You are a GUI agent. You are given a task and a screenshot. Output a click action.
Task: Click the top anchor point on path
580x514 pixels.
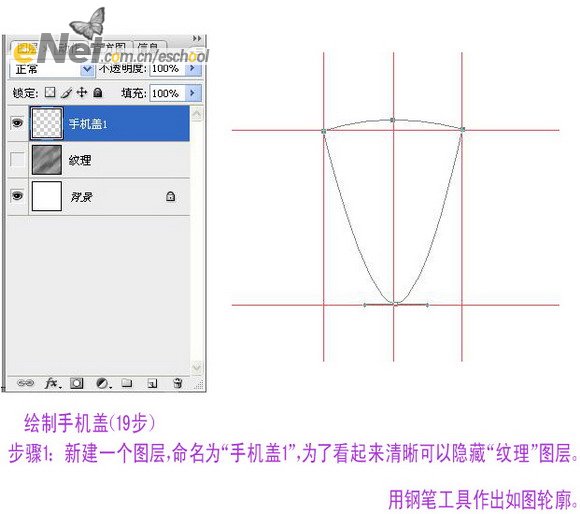pos(392,120)
